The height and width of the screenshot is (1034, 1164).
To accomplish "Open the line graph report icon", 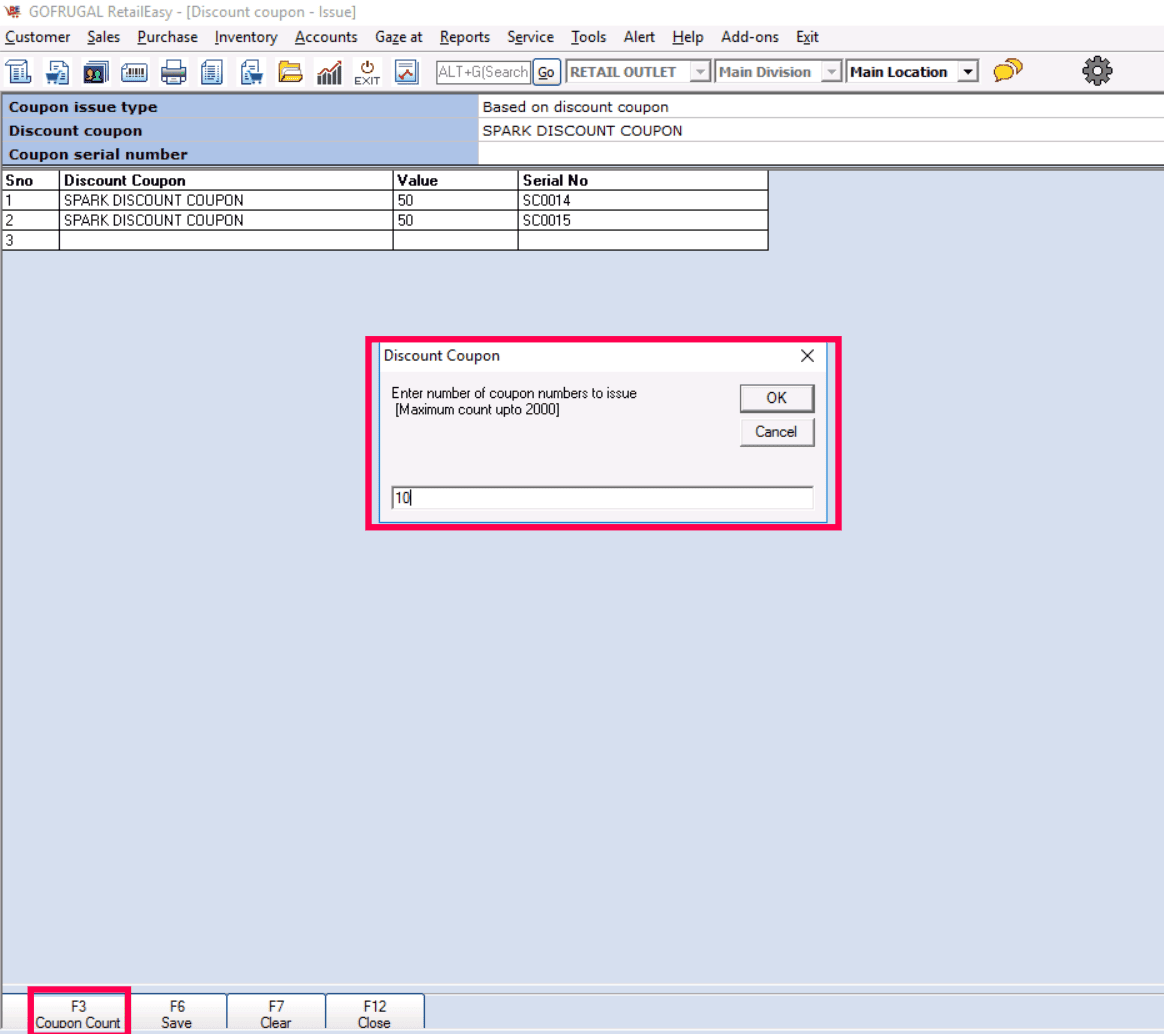I will pos(407,72).
